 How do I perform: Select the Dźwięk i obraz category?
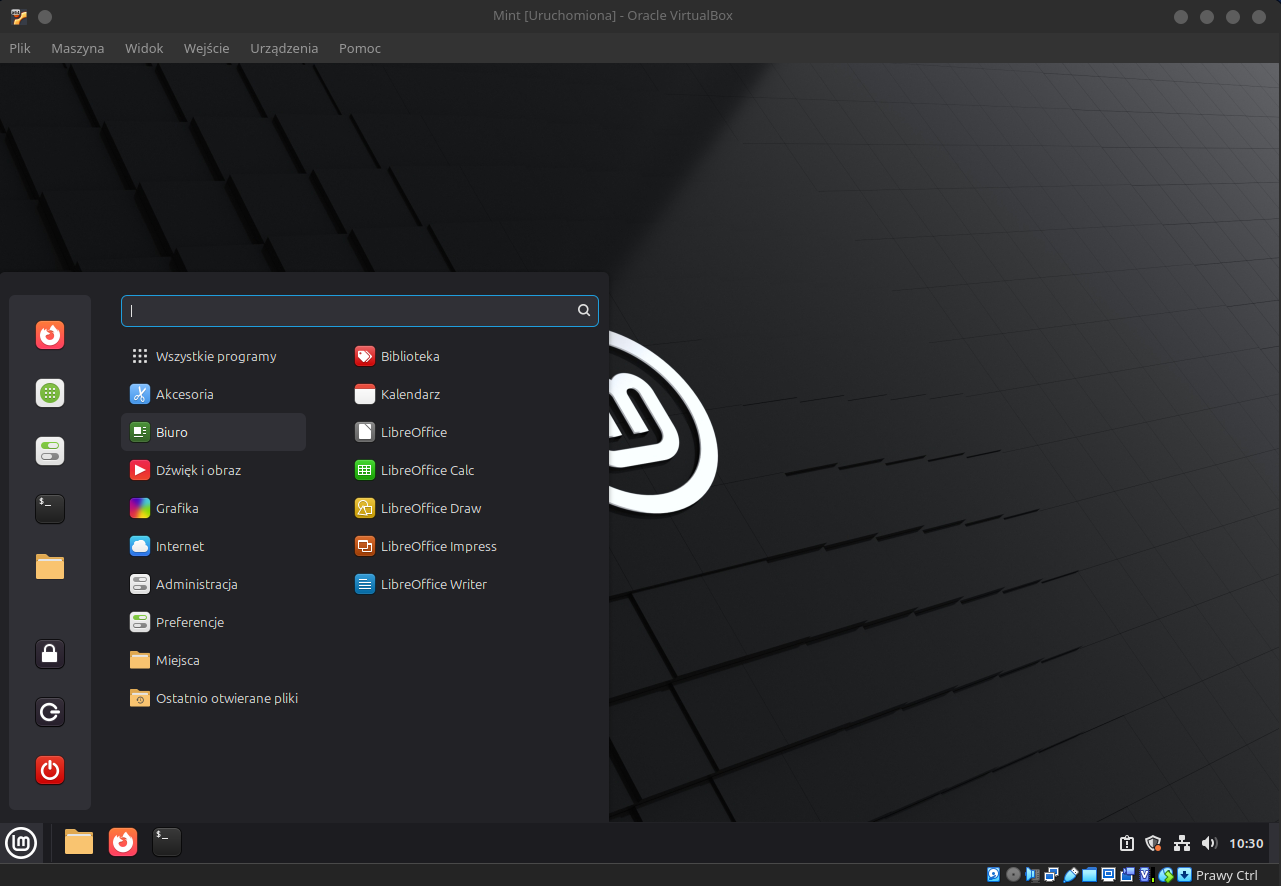click(x=213, y=470)
